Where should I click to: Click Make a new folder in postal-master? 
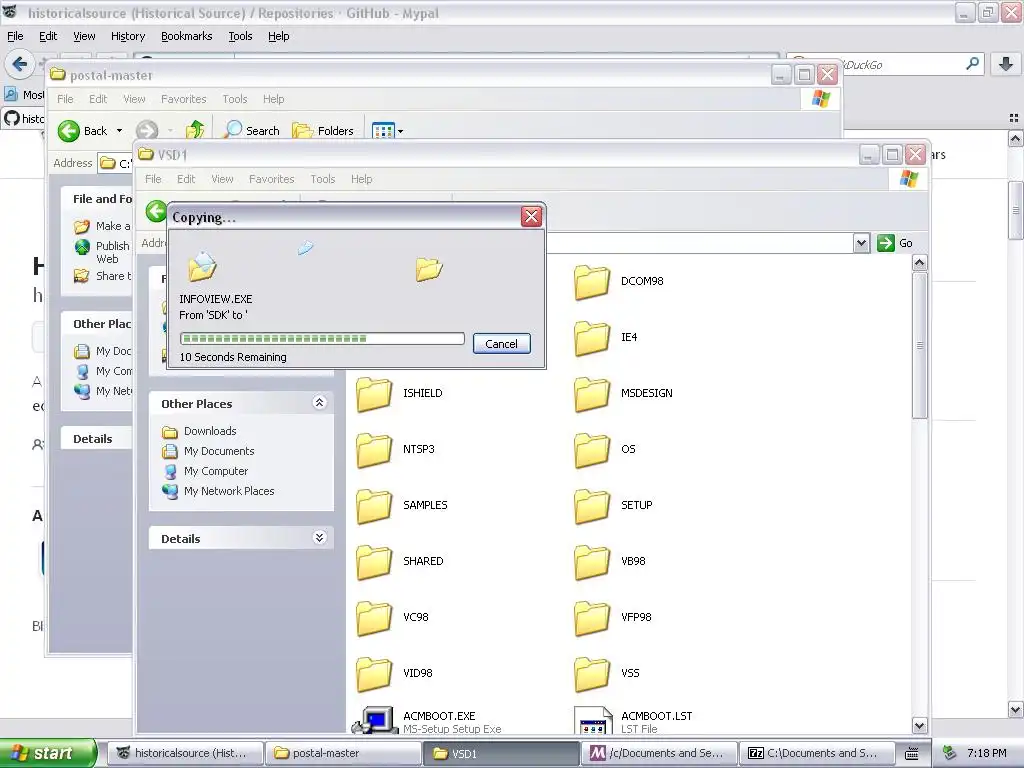click(x=103, y=226)
